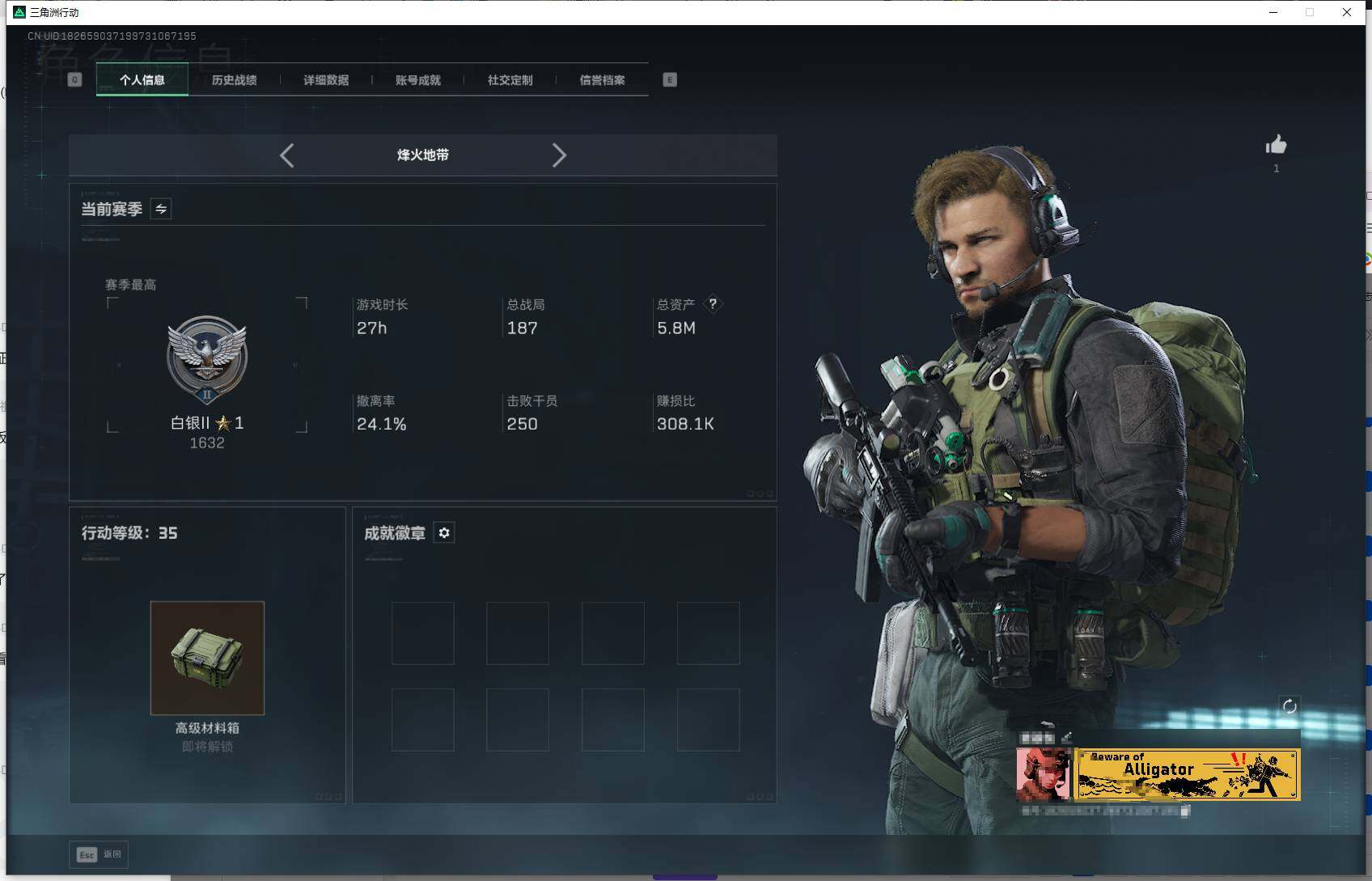Image resolution: width=1372 pixels, height=881 pixels.
Task: Click the 三角洲行动 app icon in title bar
Action: click(x=19, y=12)
